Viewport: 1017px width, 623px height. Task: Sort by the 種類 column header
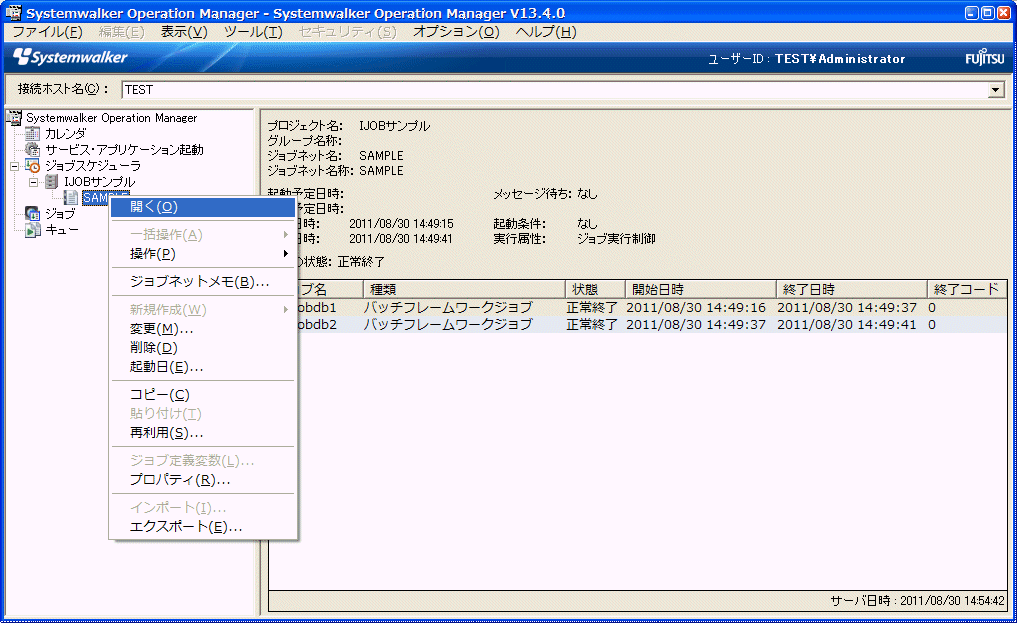pos(464,289)
